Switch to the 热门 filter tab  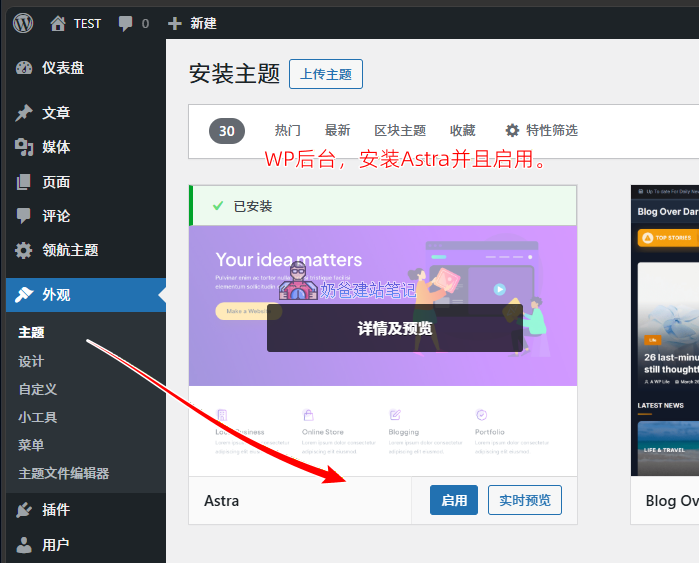[x=288, y=131]
